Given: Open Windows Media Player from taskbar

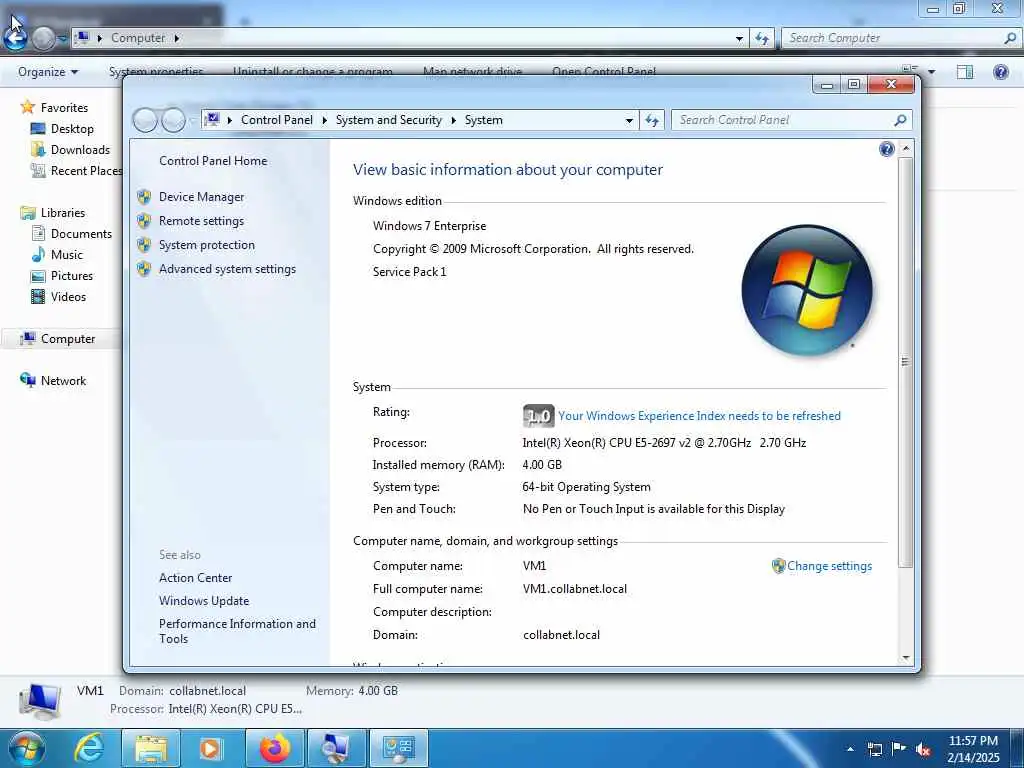Looking at the screenshot, I should [x=210, y=748].
